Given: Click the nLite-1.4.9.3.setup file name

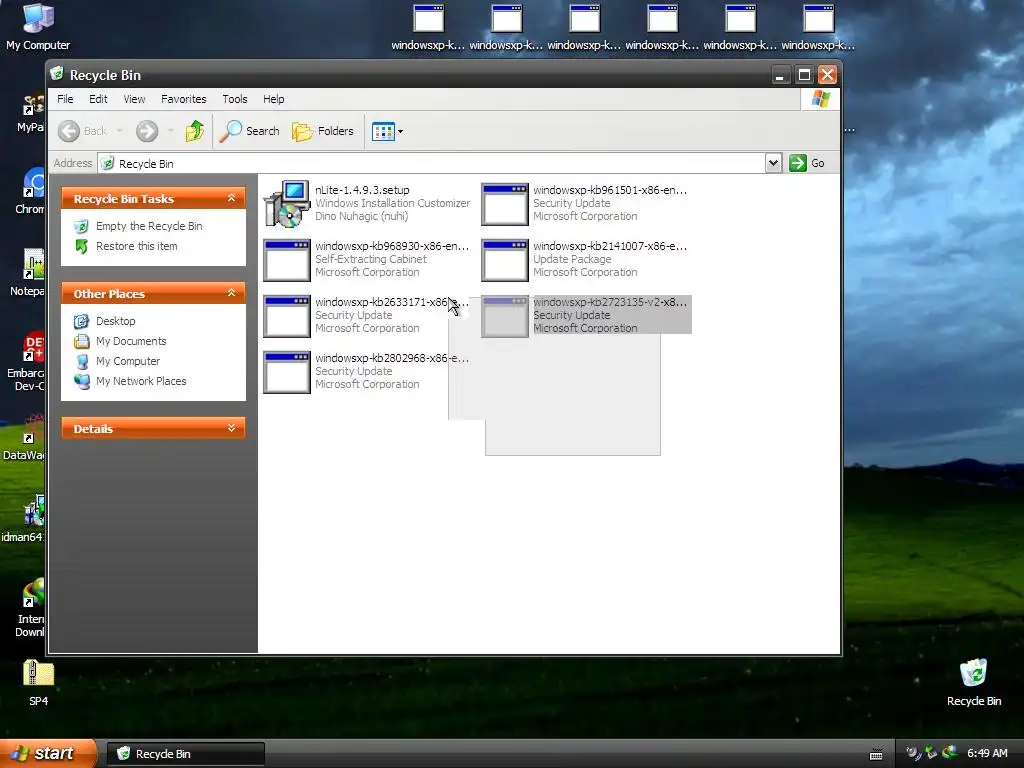Looking at the screenshot, I should pyautogui.click(x=362, y=190).
